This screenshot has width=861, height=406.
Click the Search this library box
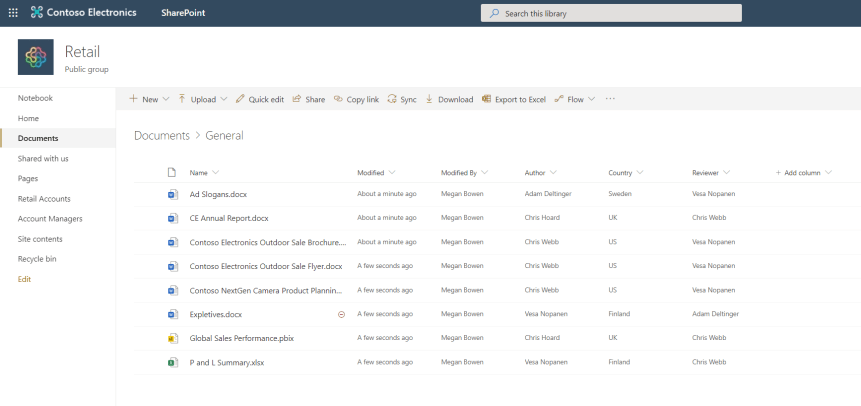click(612, 13)
